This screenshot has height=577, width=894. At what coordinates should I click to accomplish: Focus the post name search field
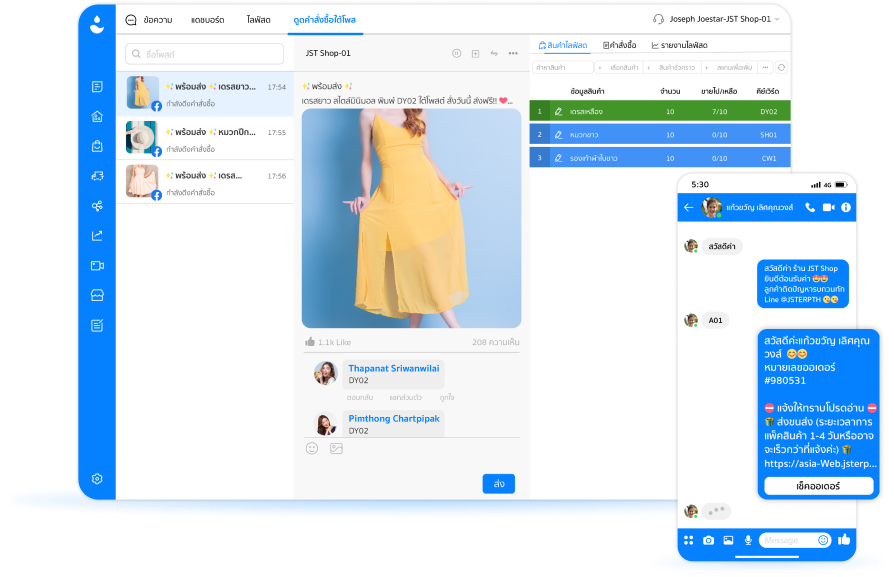pyautogui.click(x=204, y=54)
